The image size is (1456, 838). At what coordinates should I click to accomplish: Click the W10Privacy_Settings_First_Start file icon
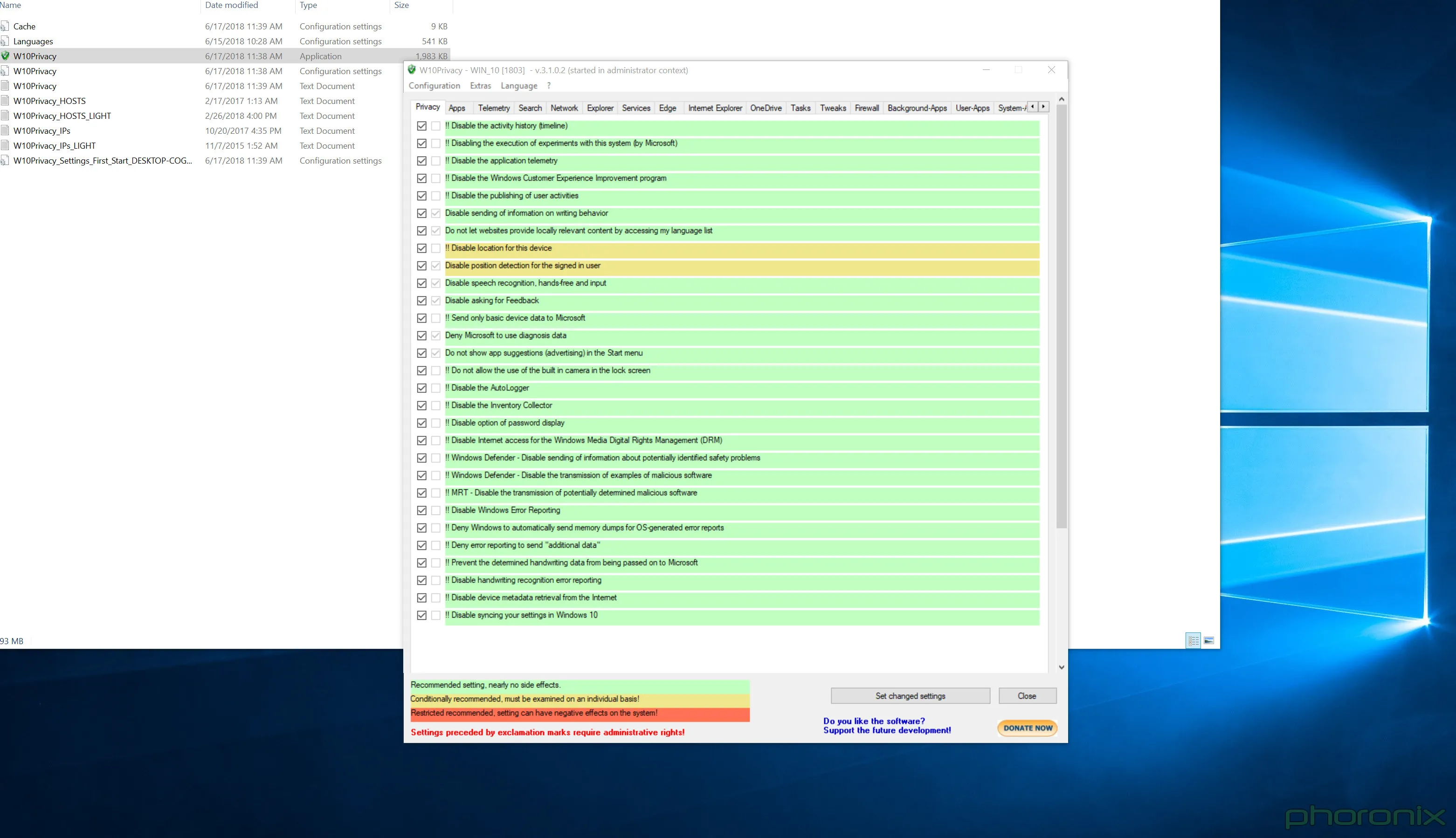click(5, 161)
